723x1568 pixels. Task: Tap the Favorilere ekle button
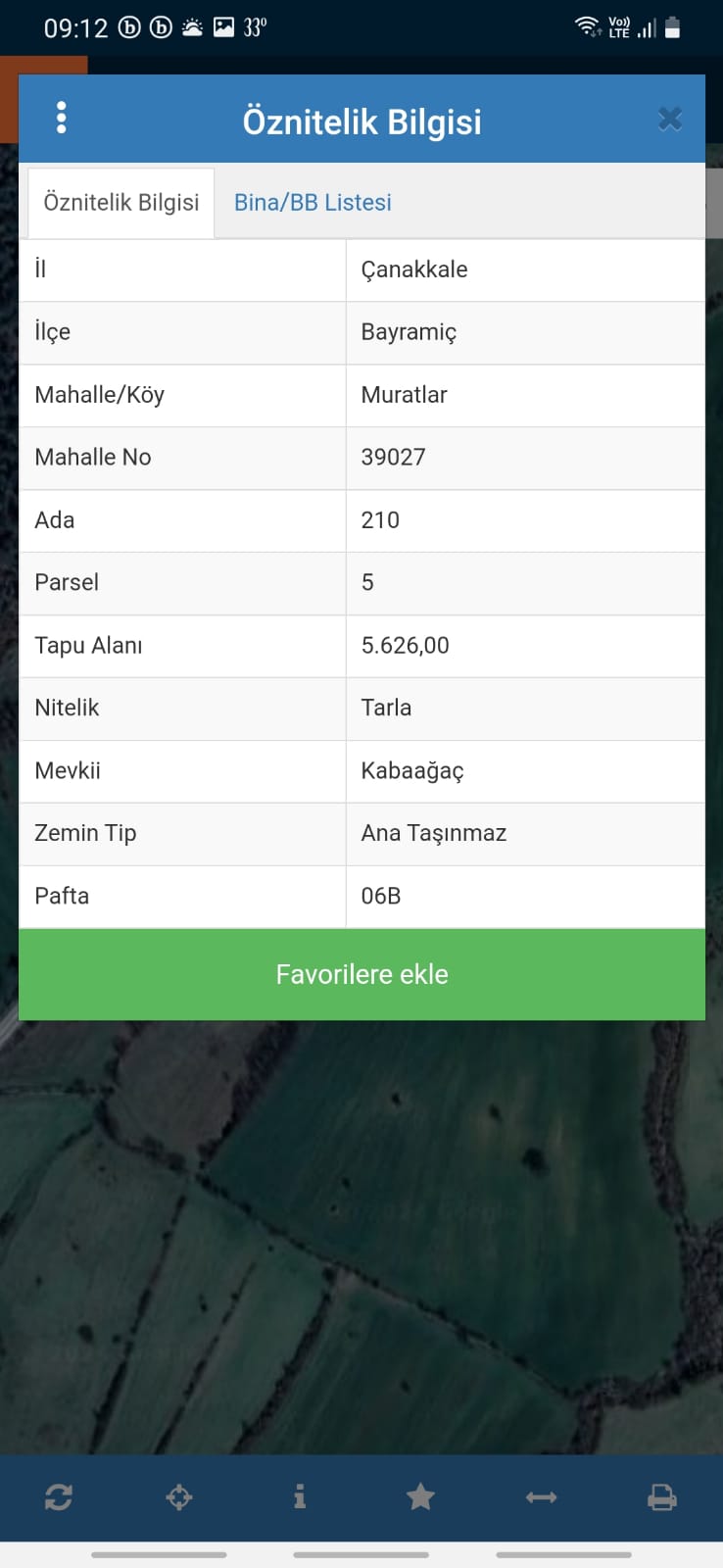click(361, 974)
